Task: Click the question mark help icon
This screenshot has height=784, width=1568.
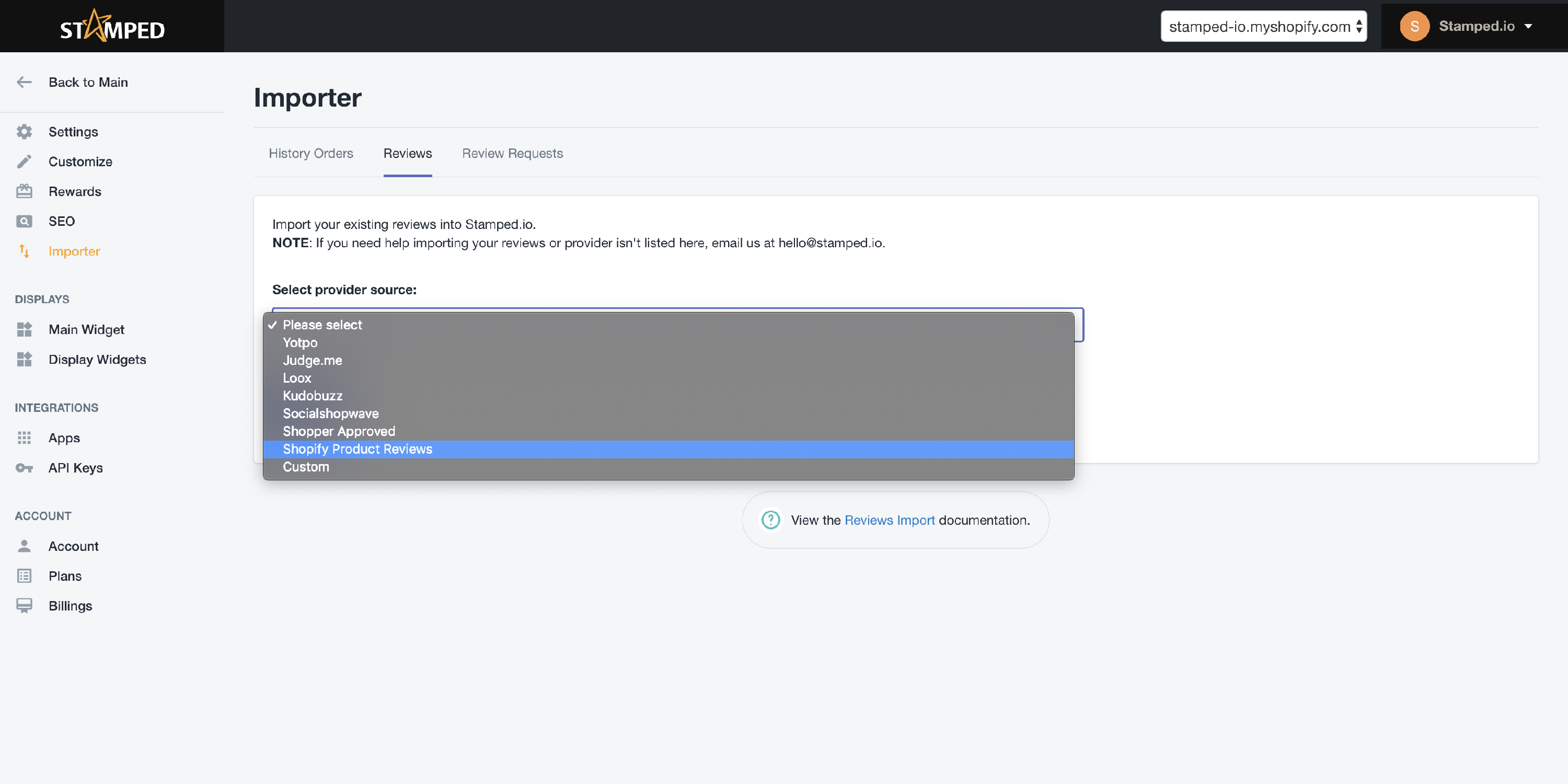Action: [770, 520]
